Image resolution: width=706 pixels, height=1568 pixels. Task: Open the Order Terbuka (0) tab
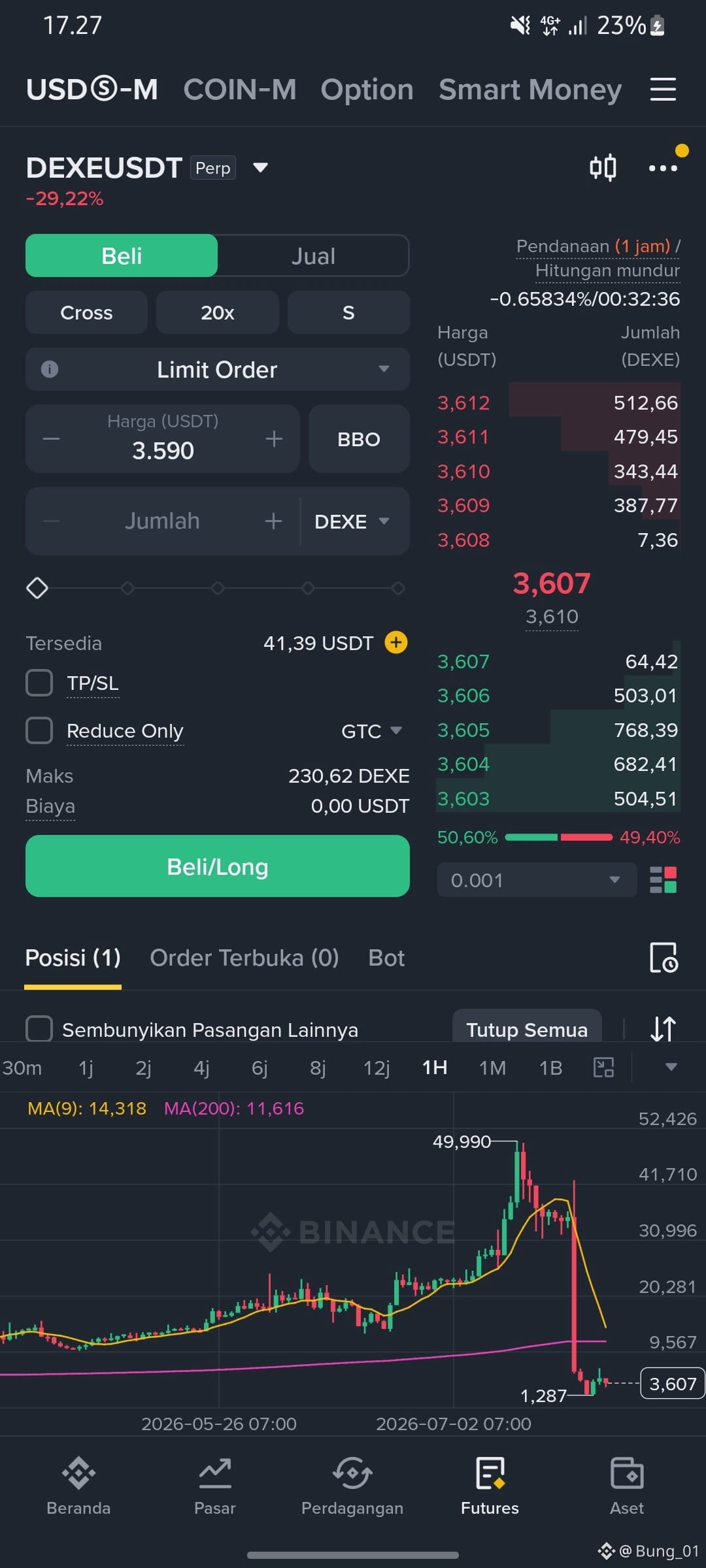point(244,958)
